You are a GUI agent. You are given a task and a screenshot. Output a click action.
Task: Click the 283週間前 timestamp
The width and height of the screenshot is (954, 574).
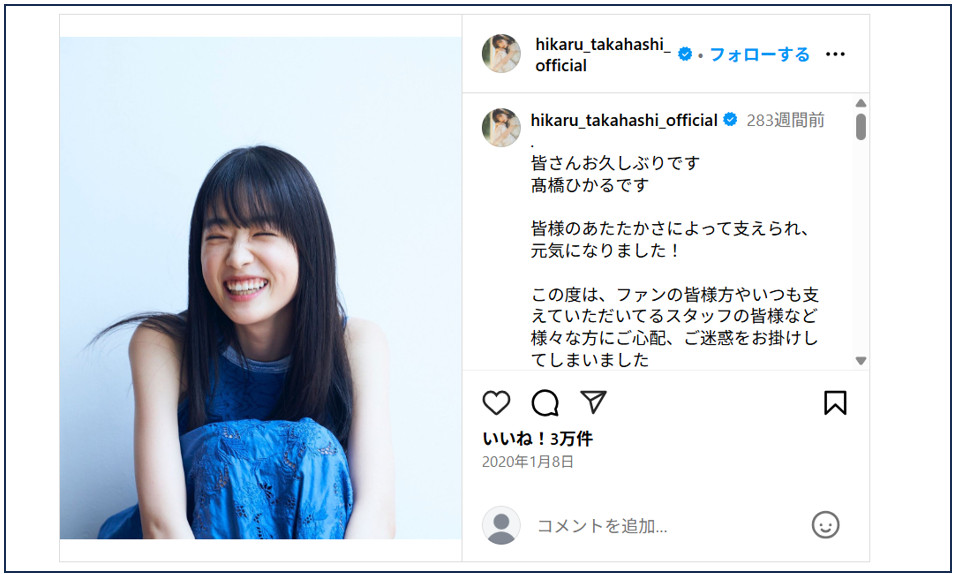pyautogui.click(x=785, y=120)
